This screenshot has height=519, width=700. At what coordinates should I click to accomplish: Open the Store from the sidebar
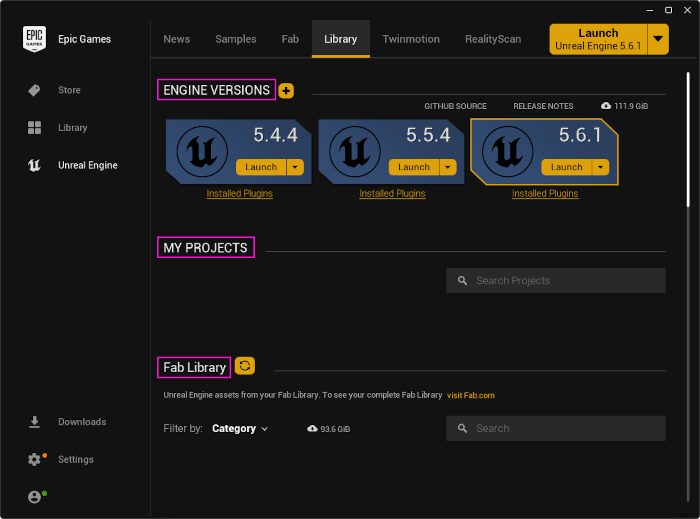coord(34,90)
